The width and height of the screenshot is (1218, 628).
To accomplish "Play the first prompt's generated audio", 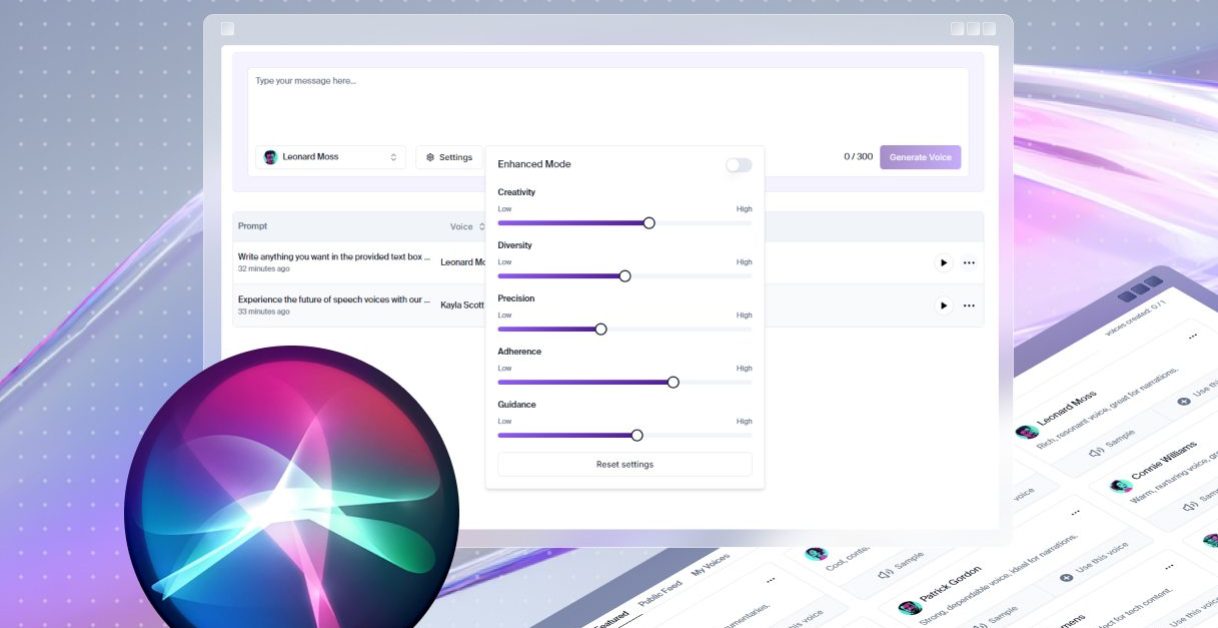I will pyautogui.click(x=943, y=263).
